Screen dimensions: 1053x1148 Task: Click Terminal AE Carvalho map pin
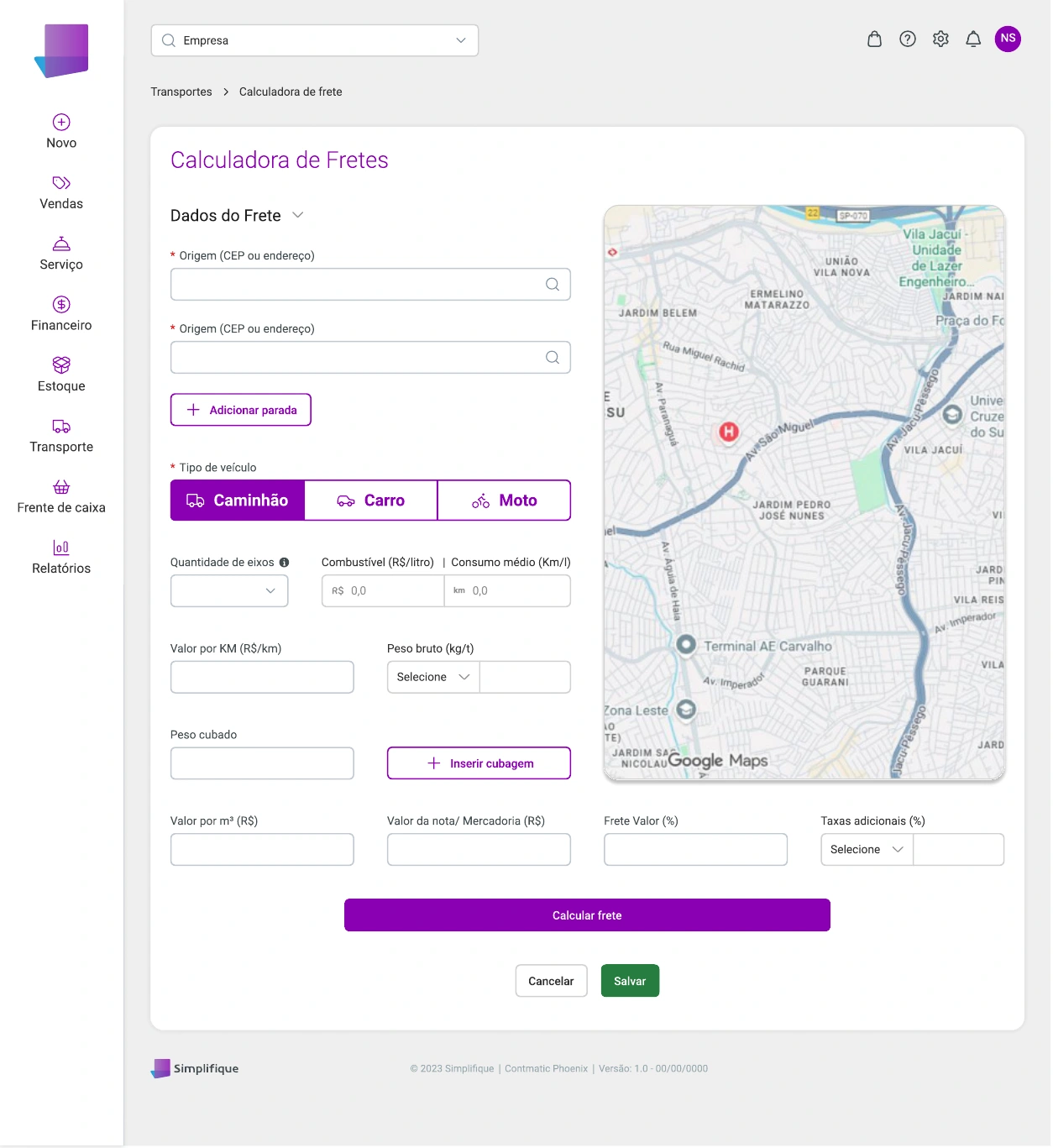pos(686,644)
